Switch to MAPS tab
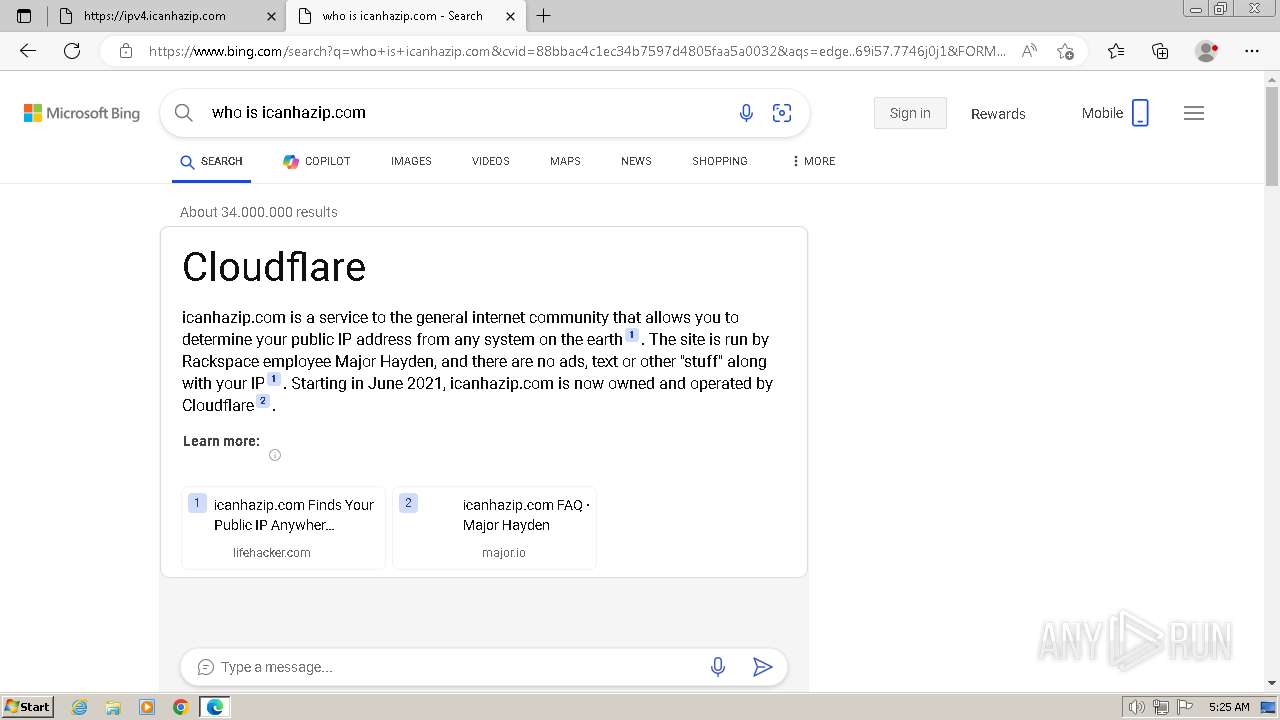1280x720 pixels. click(565, 161)
